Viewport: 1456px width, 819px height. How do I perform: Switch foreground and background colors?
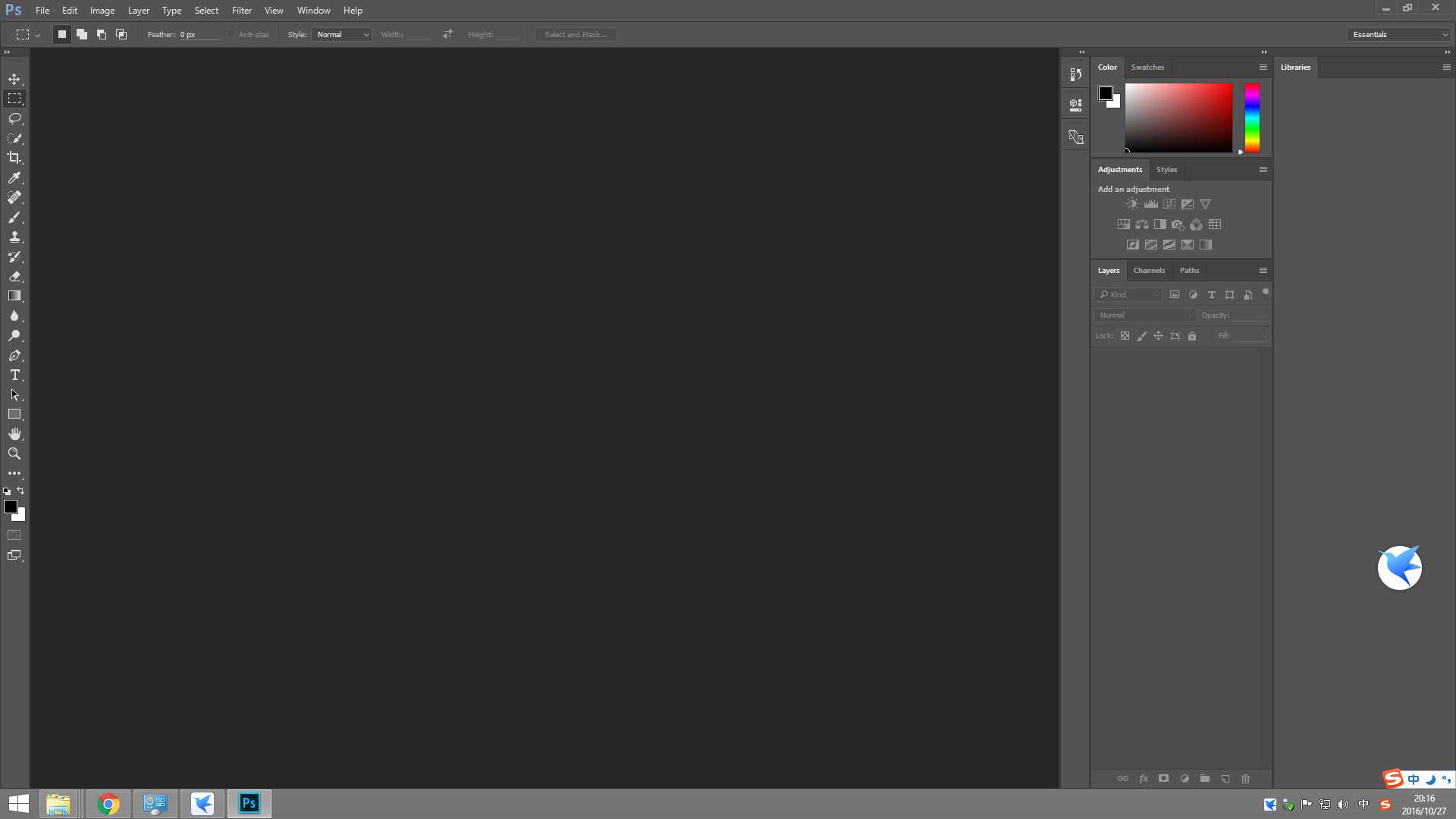20,491
